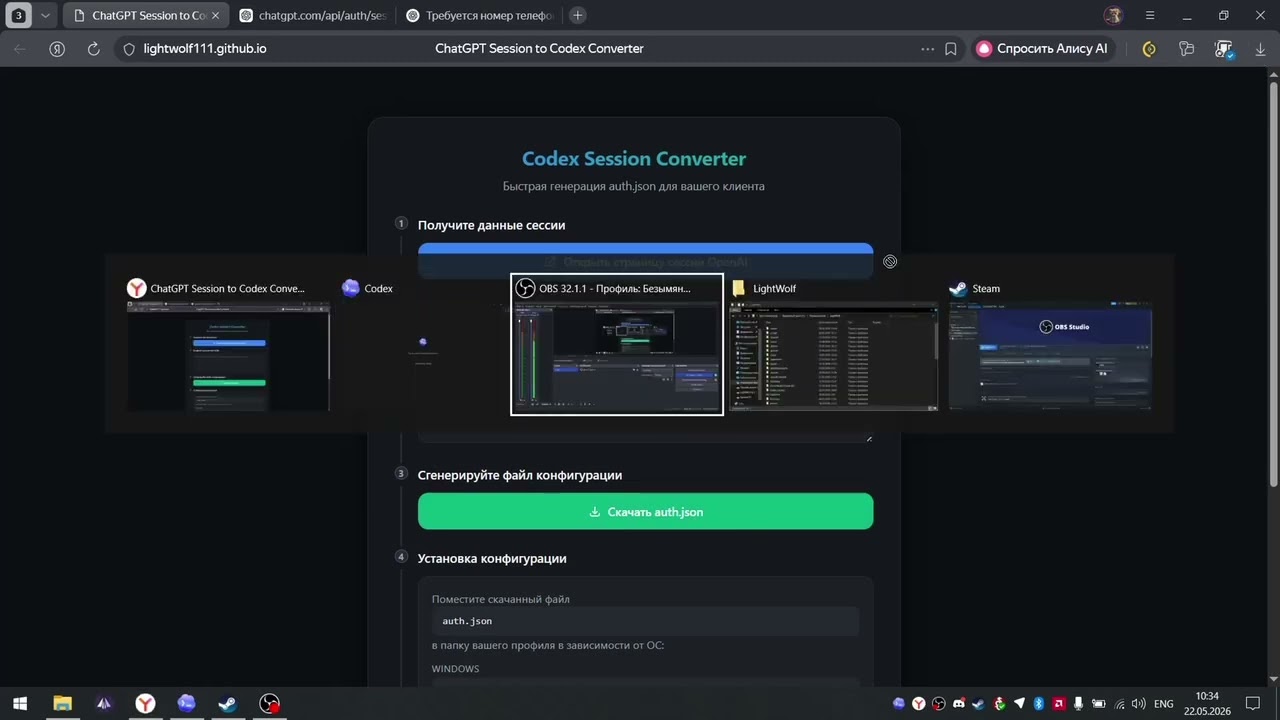
Task: Switch the ENG input language indicator
Action: [x=1164, y=704]
